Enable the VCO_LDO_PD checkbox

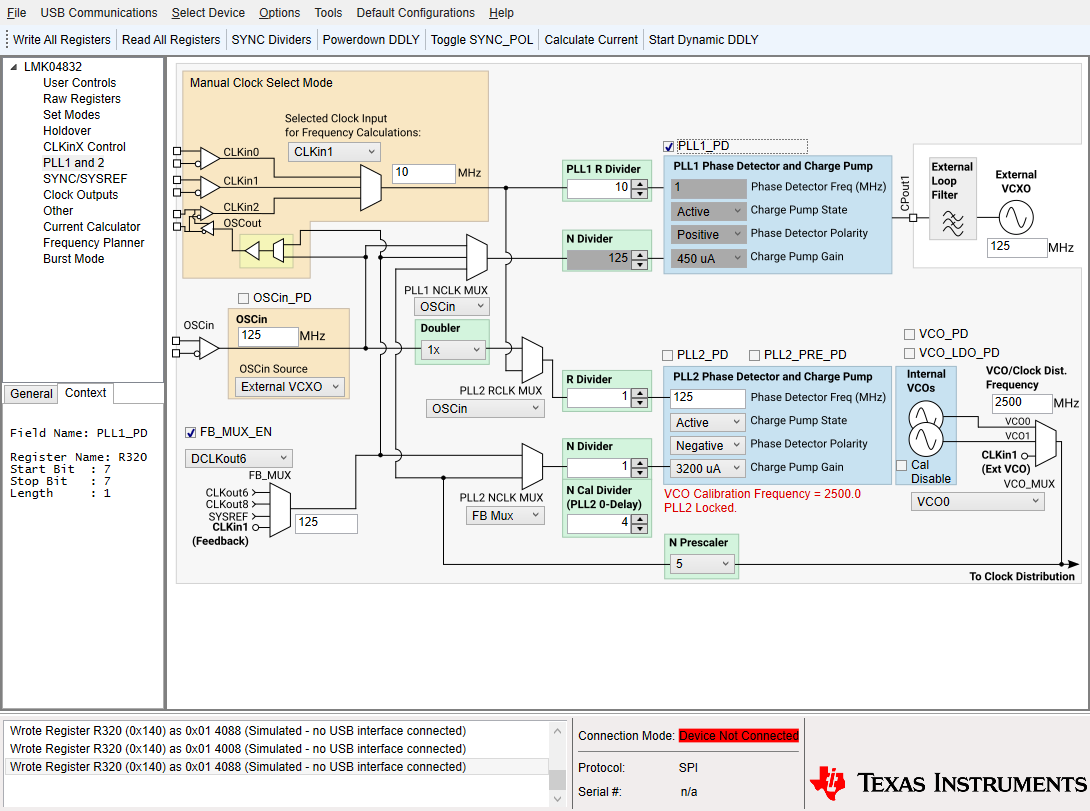pyautogui.click(x=909, y=353)
